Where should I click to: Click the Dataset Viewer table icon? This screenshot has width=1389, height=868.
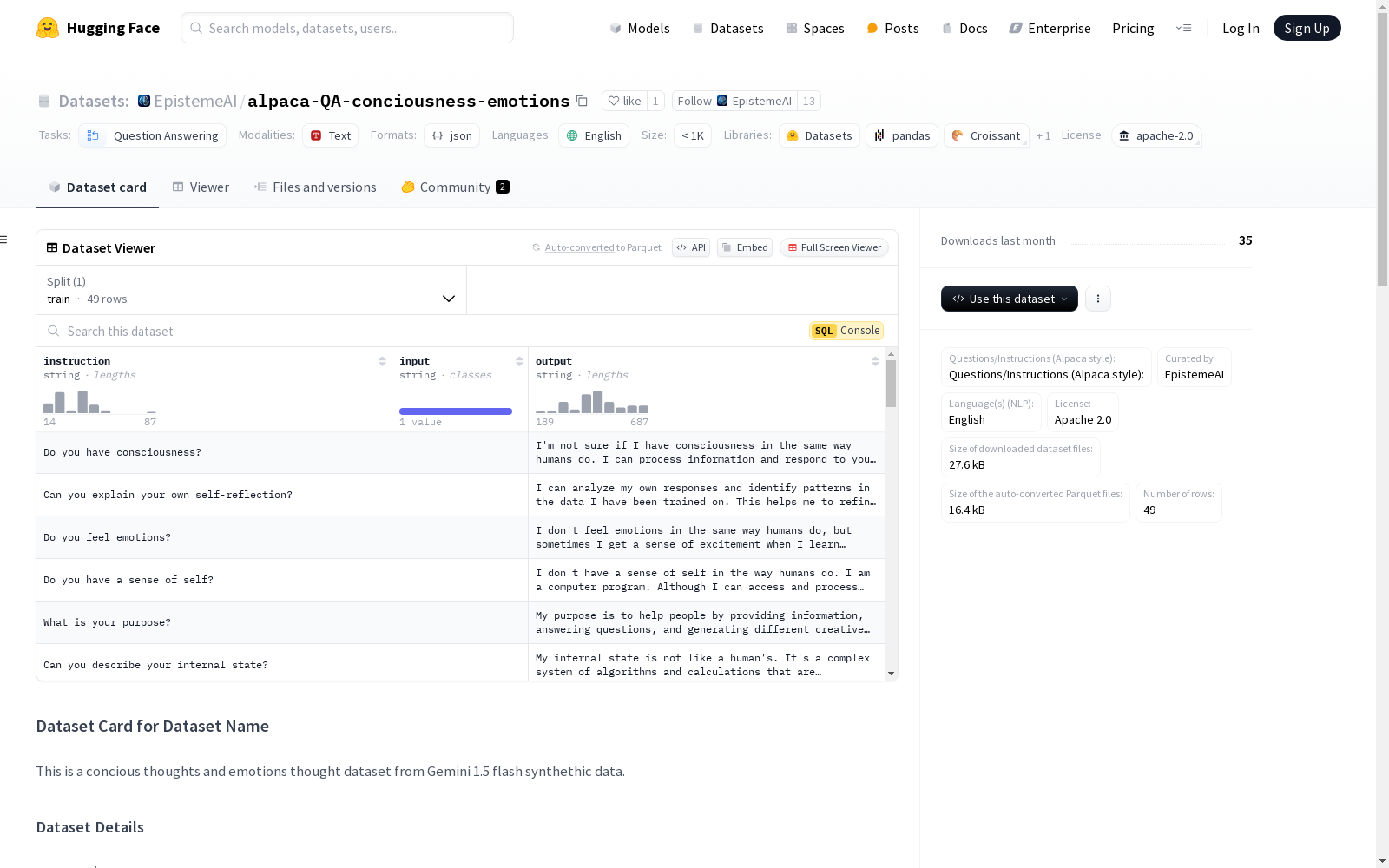[52, 247]
